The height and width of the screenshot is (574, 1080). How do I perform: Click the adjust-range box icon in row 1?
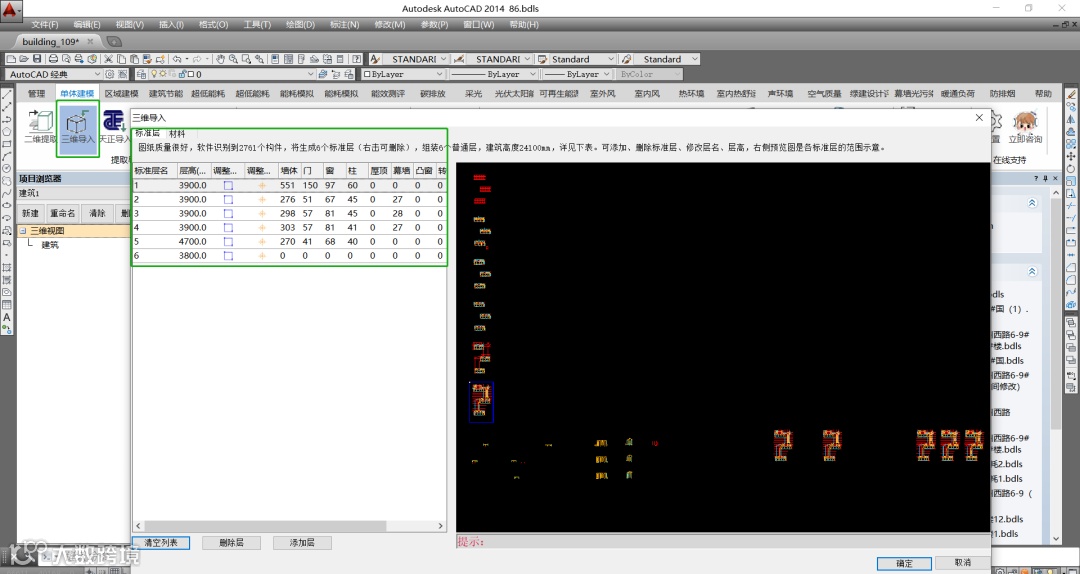pyautogui.click(x=229, y=185)
